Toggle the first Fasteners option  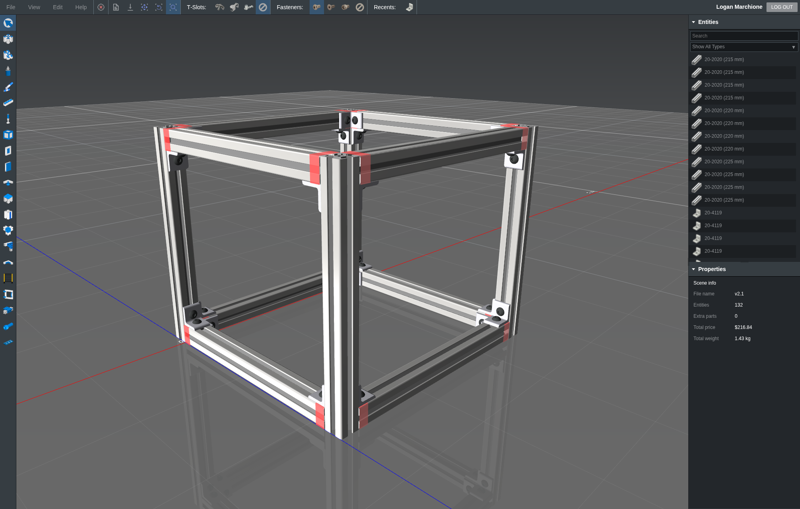(x=316, y=7)
